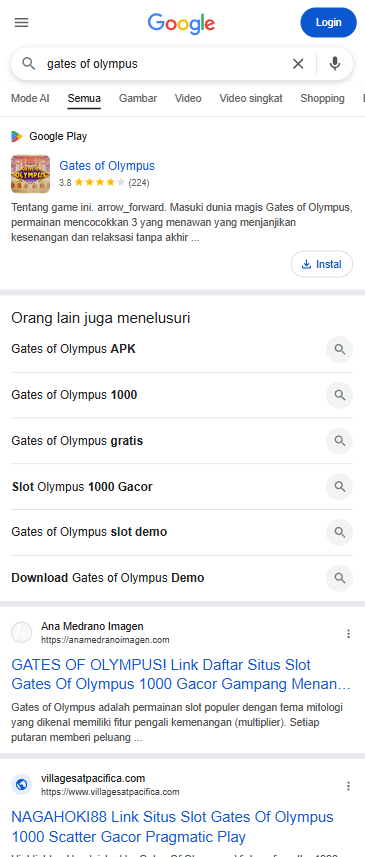This screenshot has width=365, height=857.
Task: Select suggestion Gates of Olympus slot demo
Action: pos(89,532)
